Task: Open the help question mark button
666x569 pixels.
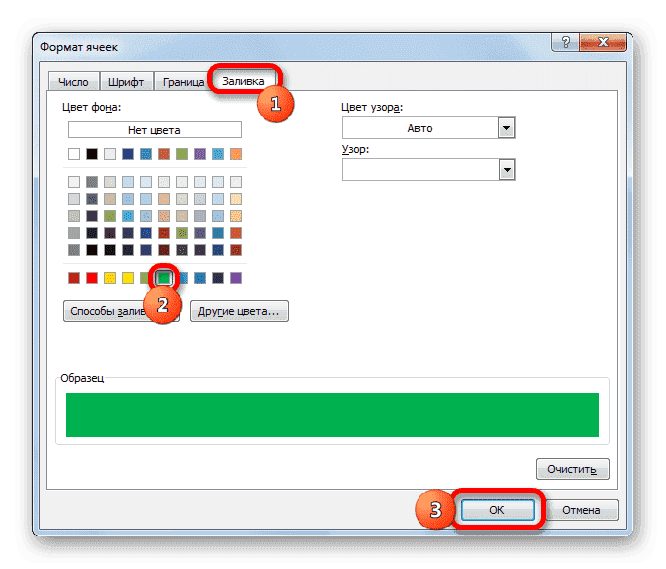Action: pos(565,42)
